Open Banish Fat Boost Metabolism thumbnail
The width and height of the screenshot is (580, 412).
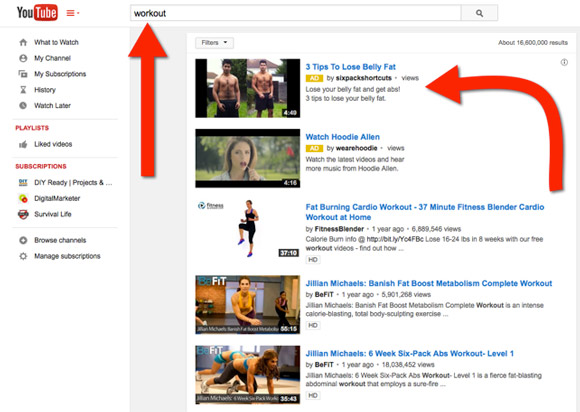click(247, 305)
